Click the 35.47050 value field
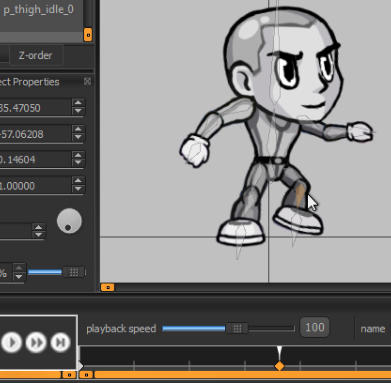Image resolution: width=391 pixels, height=383 pixels. tap(35, 108)
